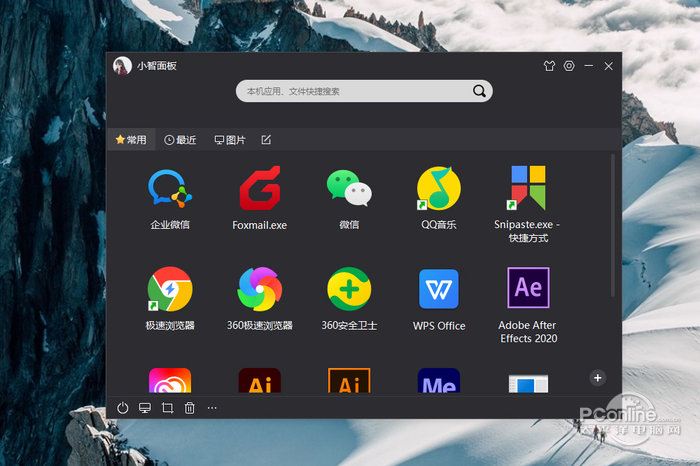700x466 pixels.
Task: Open the 企业微信 app icon
Action: tap(170, 189)
